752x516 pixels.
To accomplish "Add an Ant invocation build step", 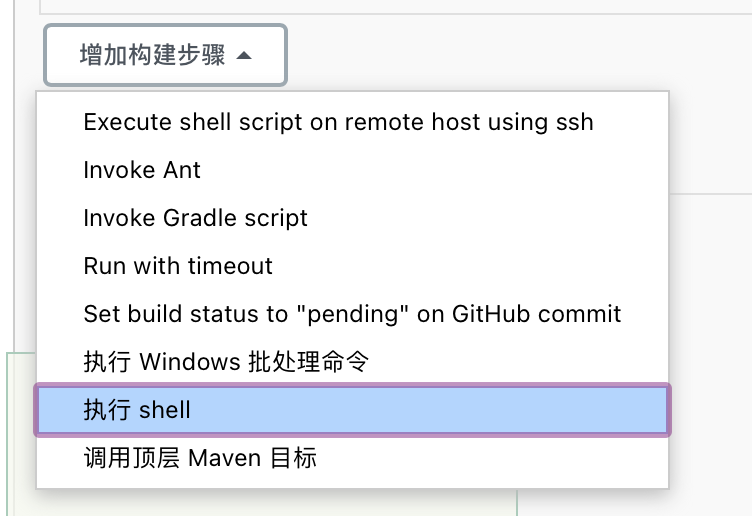I will [x=352, y=170].
